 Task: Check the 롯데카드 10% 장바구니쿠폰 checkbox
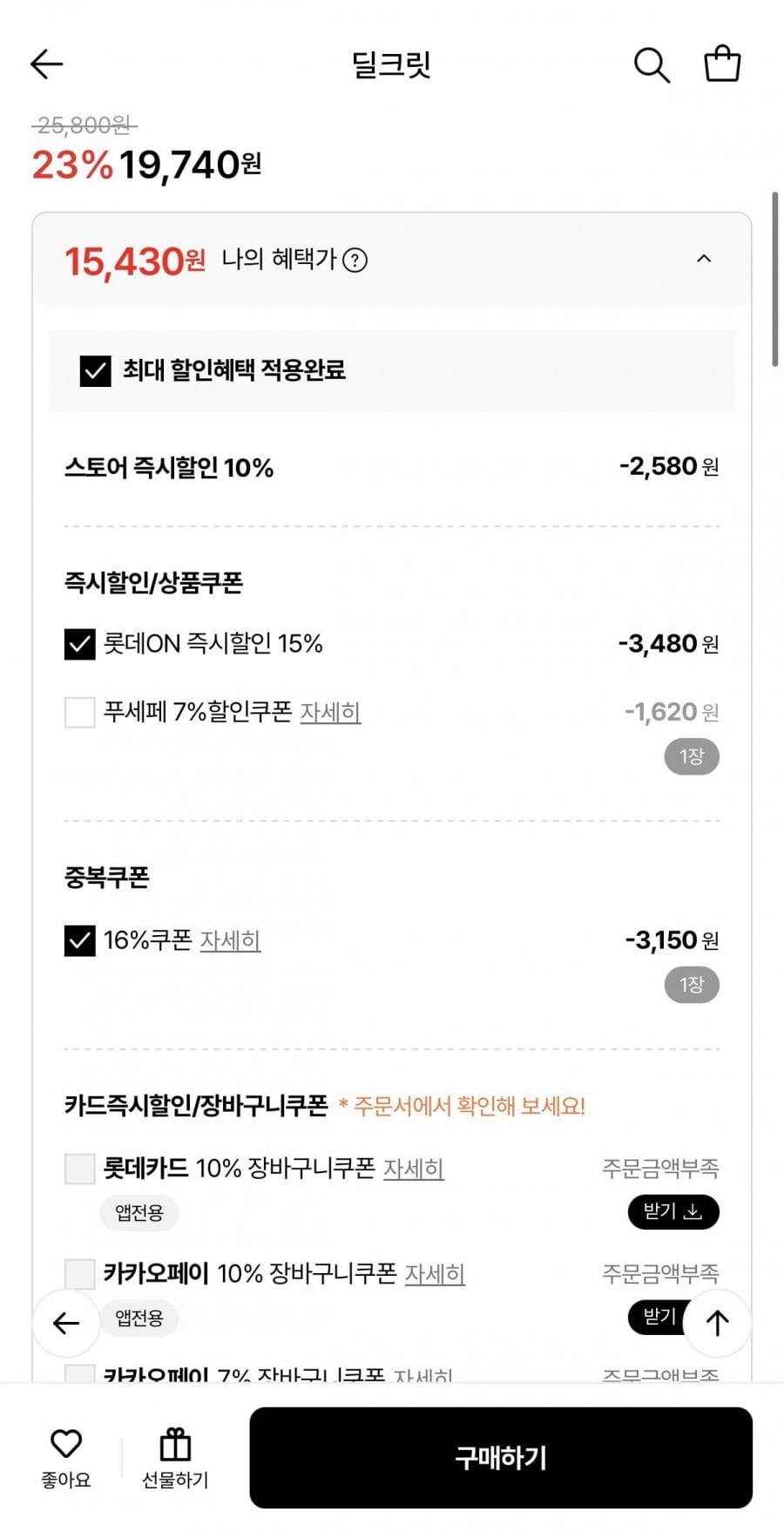(x=80, y=1169)
